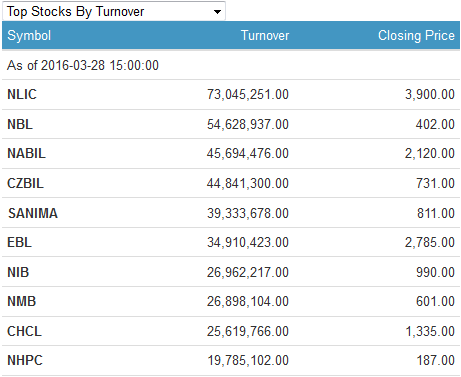Click the Closing Price column header
461x377 pixels.
pos(416,35)
